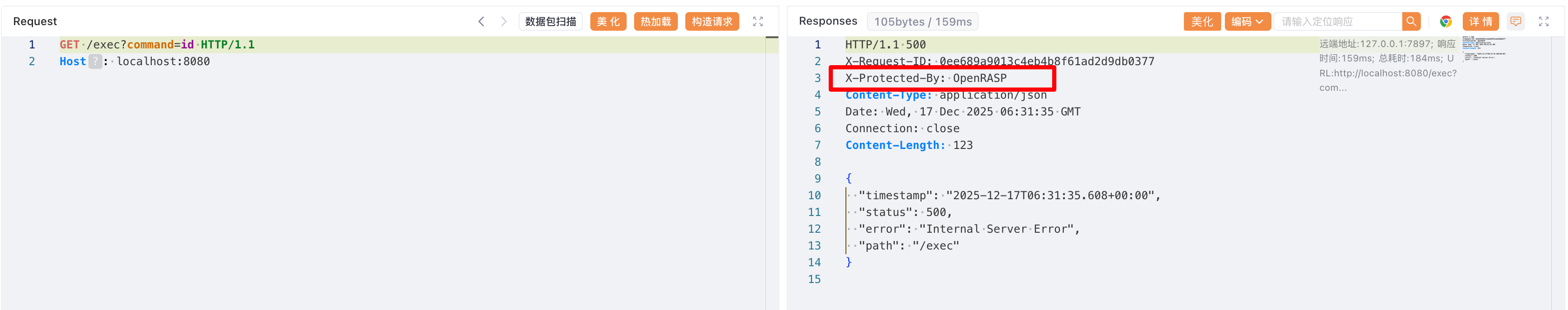Click 美化 in the Request panel

pyautogui.click(x=608, y=21)
